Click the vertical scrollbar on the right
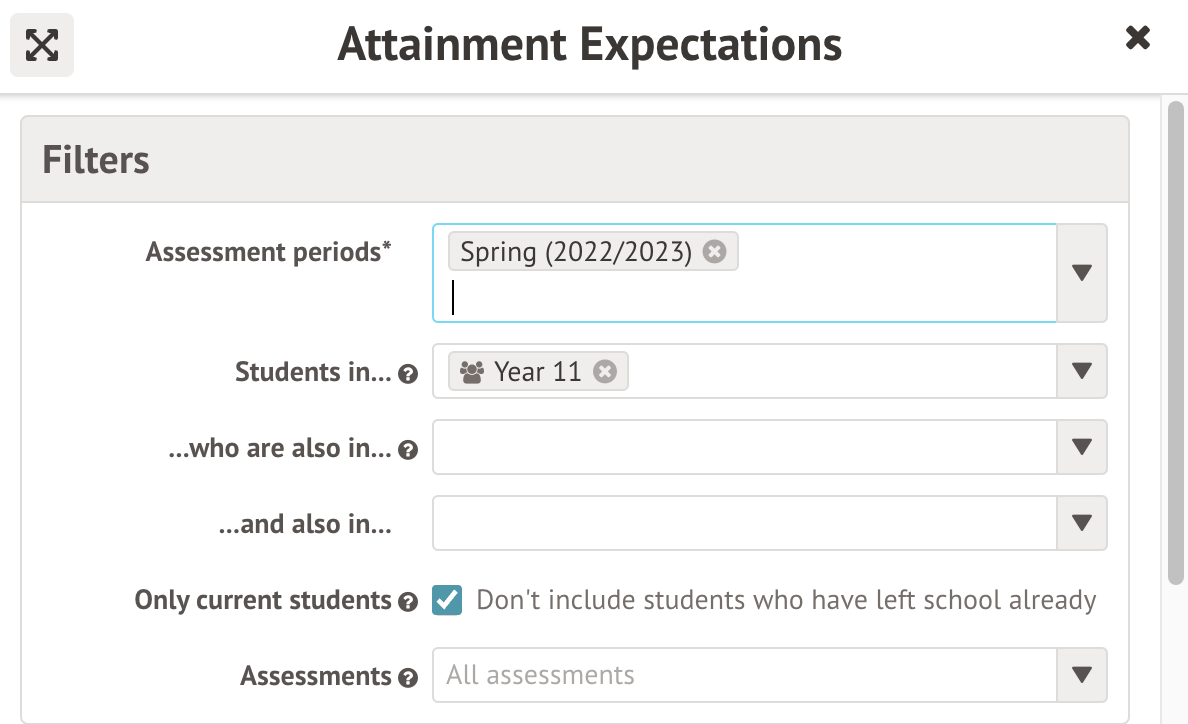 [1176, 340]
